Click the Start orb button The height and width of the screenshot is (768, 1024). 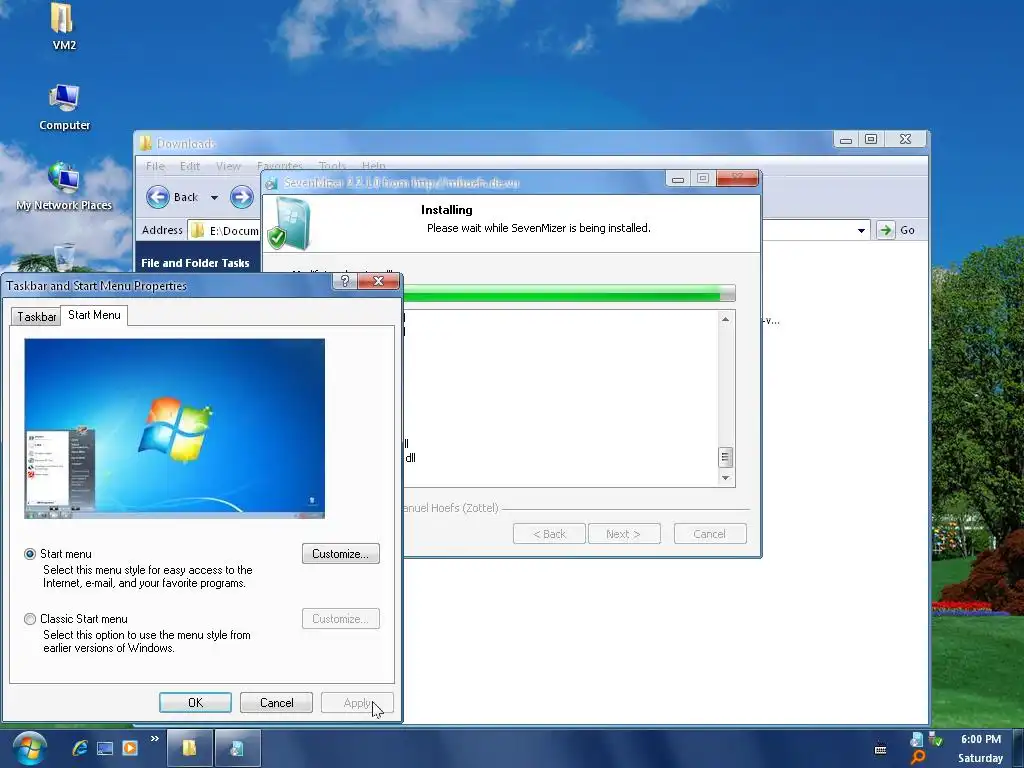(x=29, y=748)
